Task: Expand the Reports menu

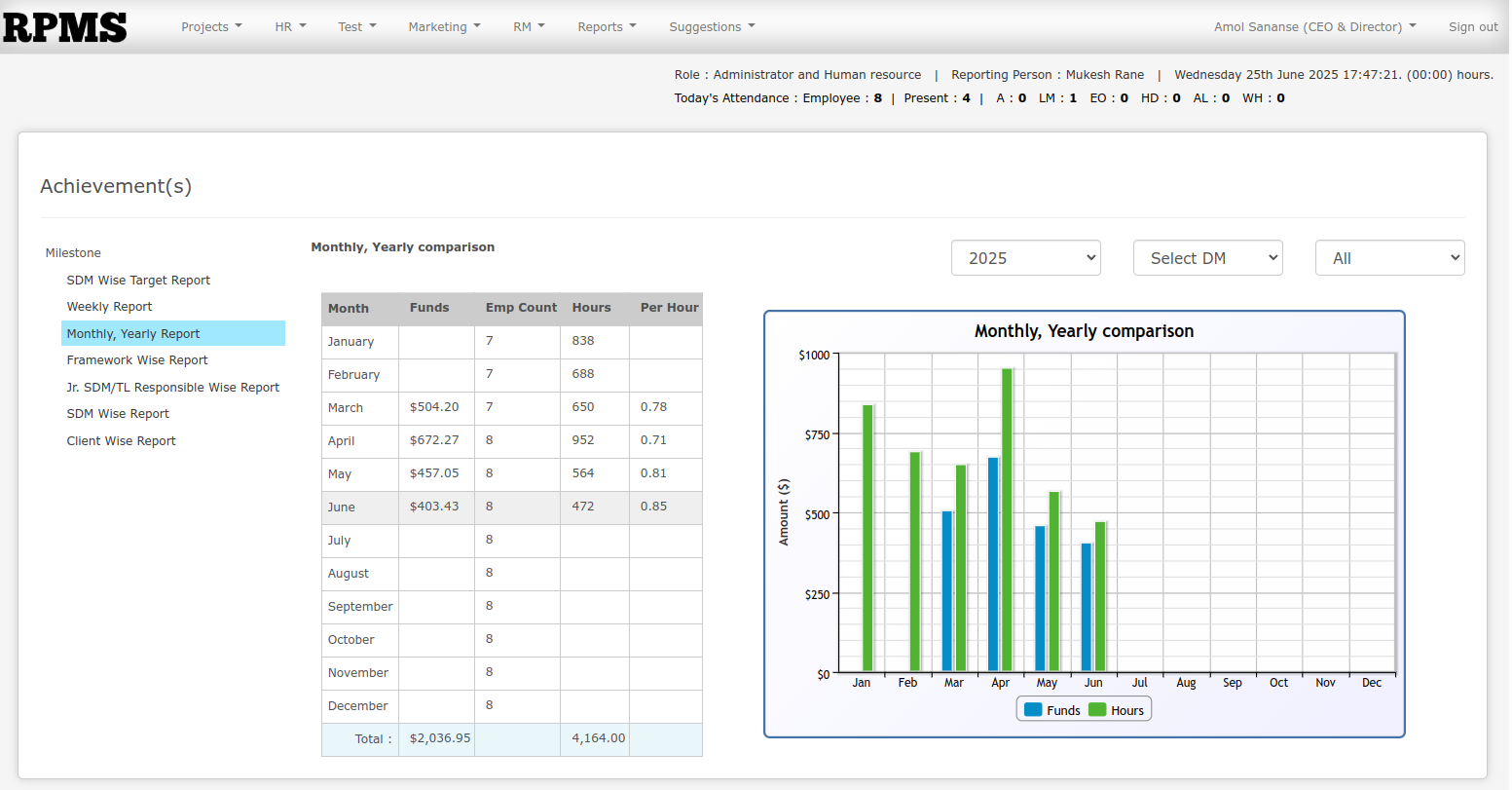Action: point(607,27)
